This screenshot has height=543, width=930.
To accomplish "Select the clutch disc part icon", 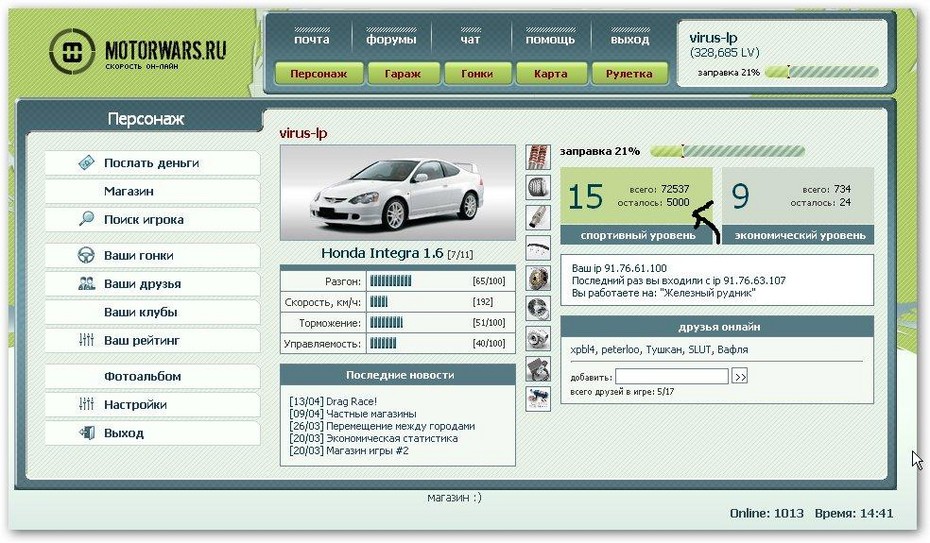I will (538, 278).
